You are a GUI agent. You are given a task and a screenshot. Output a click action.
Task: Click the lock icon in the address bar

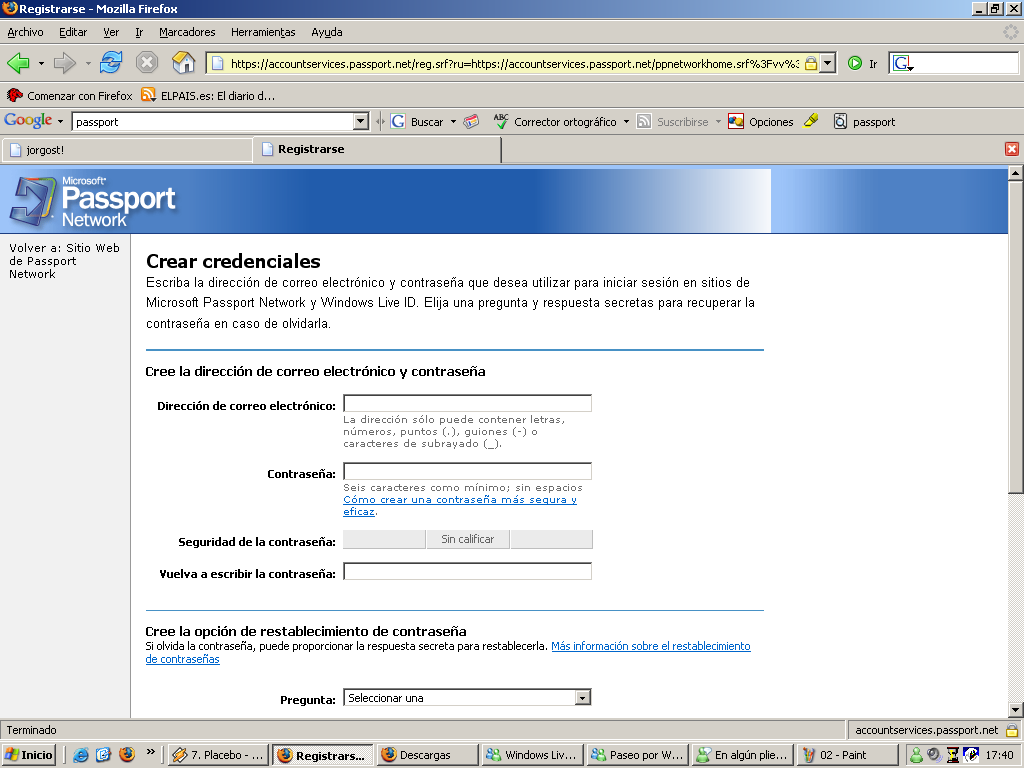[x=810, y=63]
